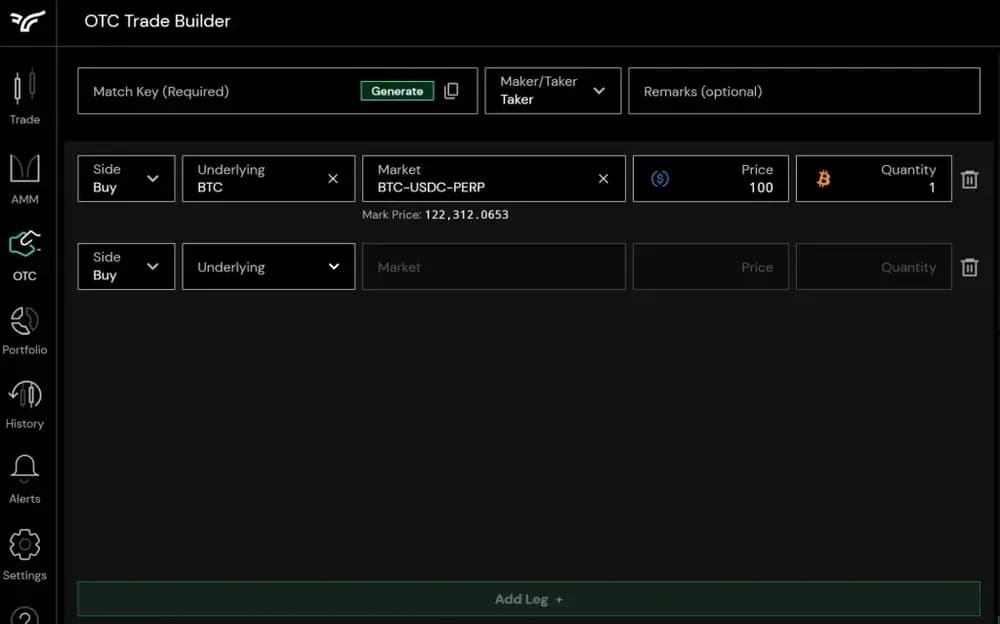Clear the BTC underlying selection

point(333,179)
